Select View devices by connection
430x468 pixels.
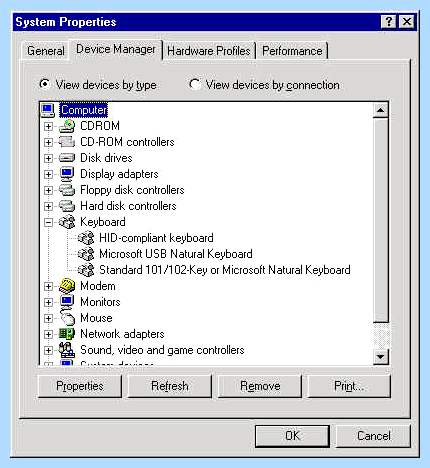pyautogui.click(x=264, y=85)
